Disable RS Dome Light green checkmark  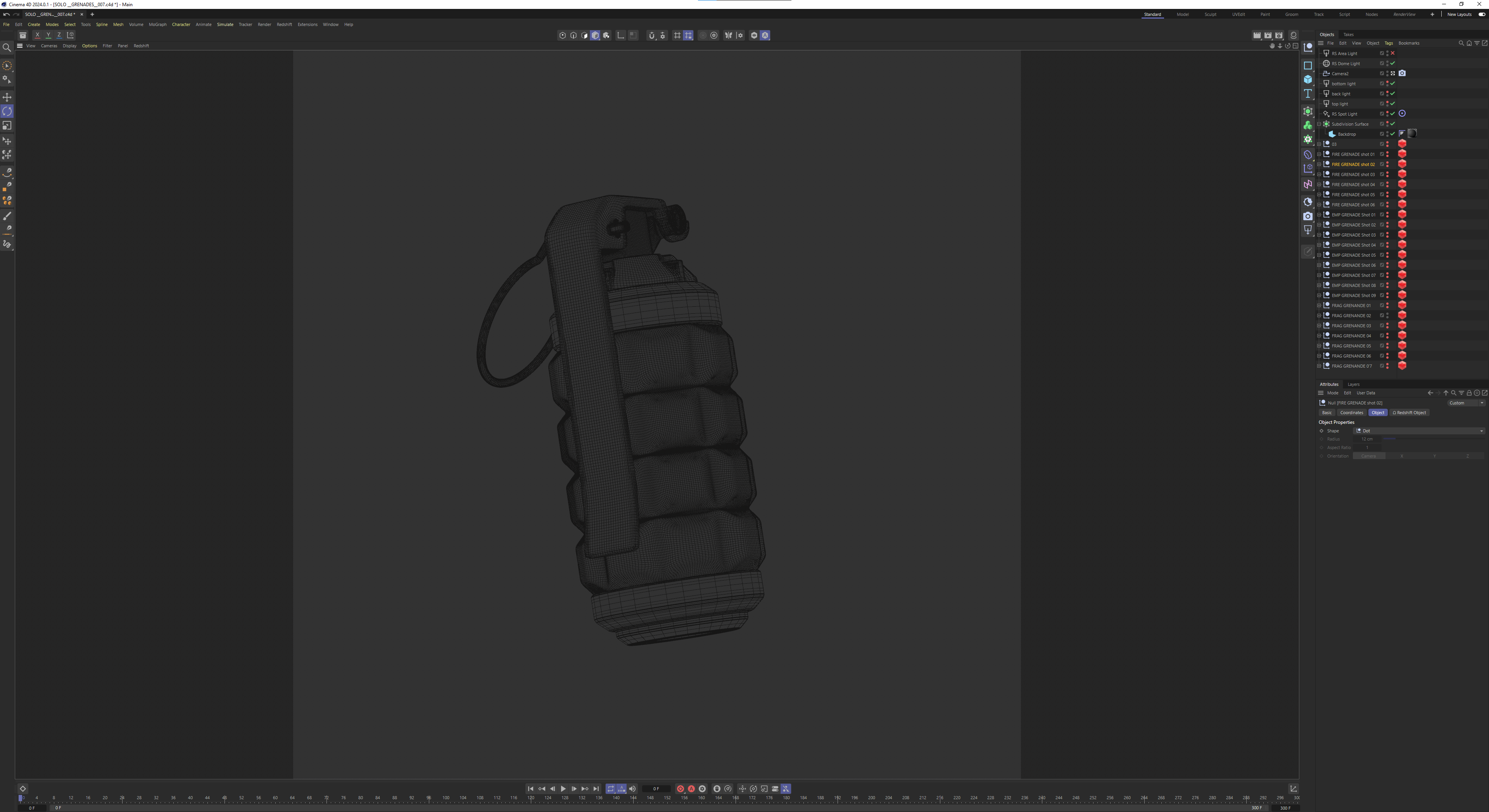pyautogui.click(x=1392, y=64)
